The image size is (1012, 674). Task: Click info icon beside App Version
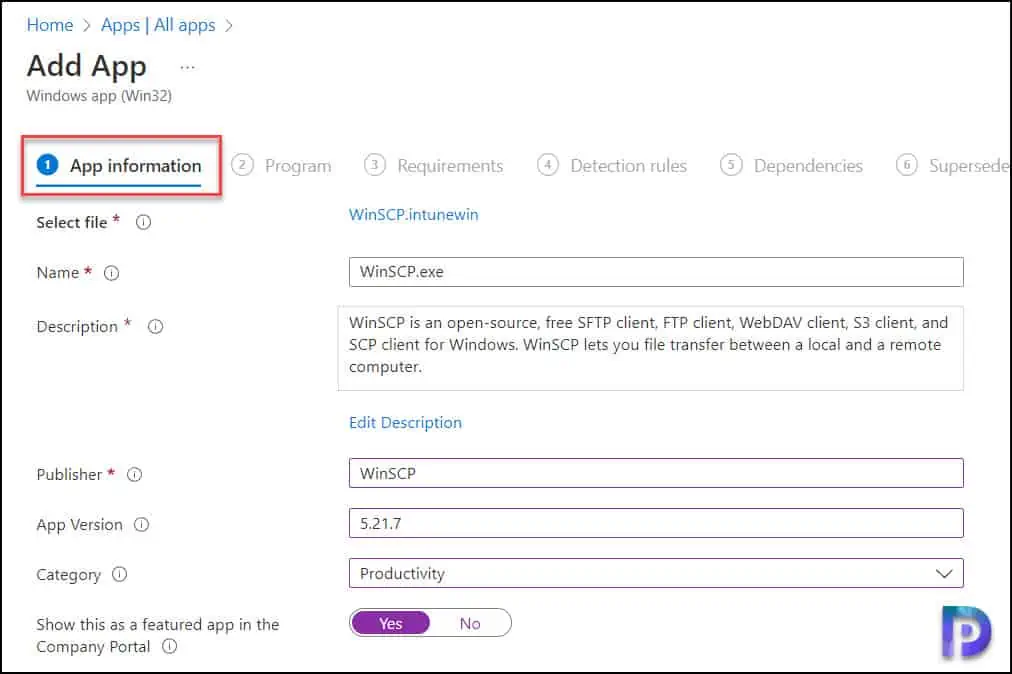[x=141, y=524]
